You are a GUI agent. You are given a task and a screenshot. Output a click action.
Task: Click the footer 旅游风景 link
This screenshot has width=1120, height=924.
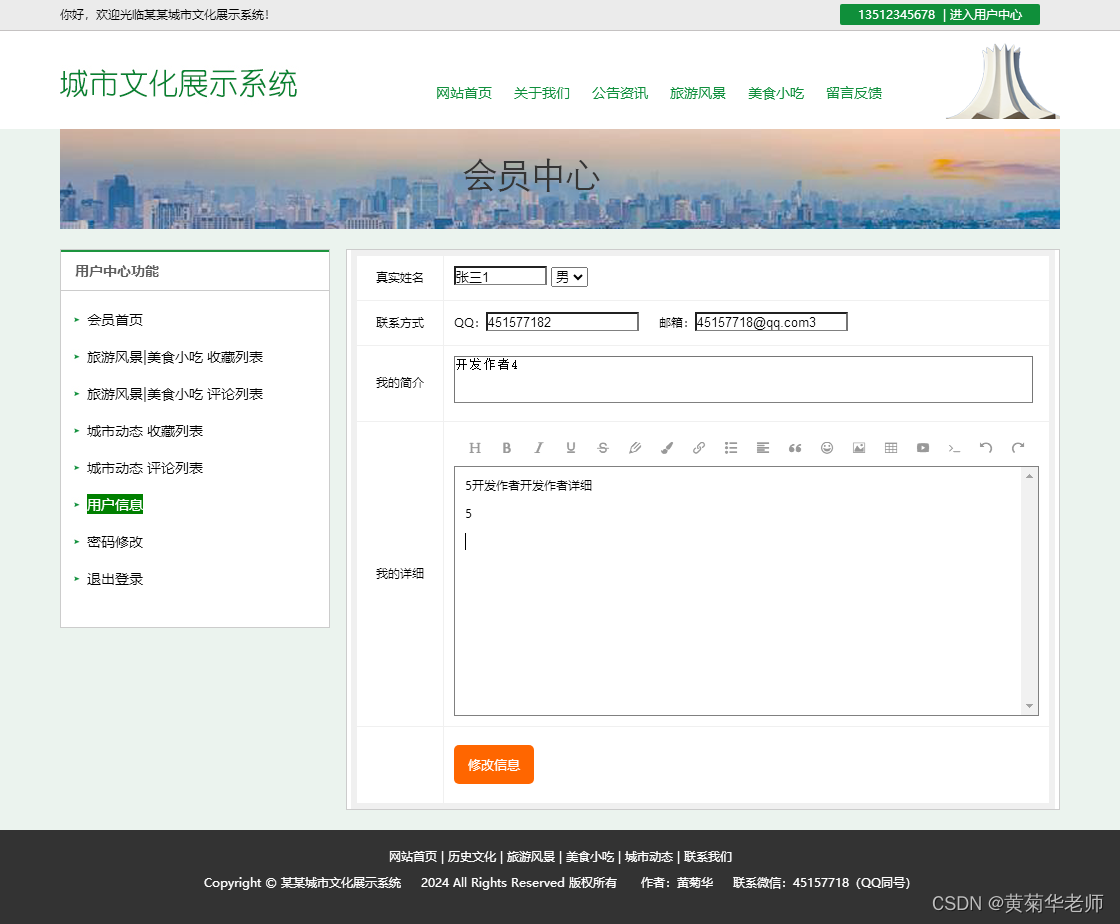(531, 857)
